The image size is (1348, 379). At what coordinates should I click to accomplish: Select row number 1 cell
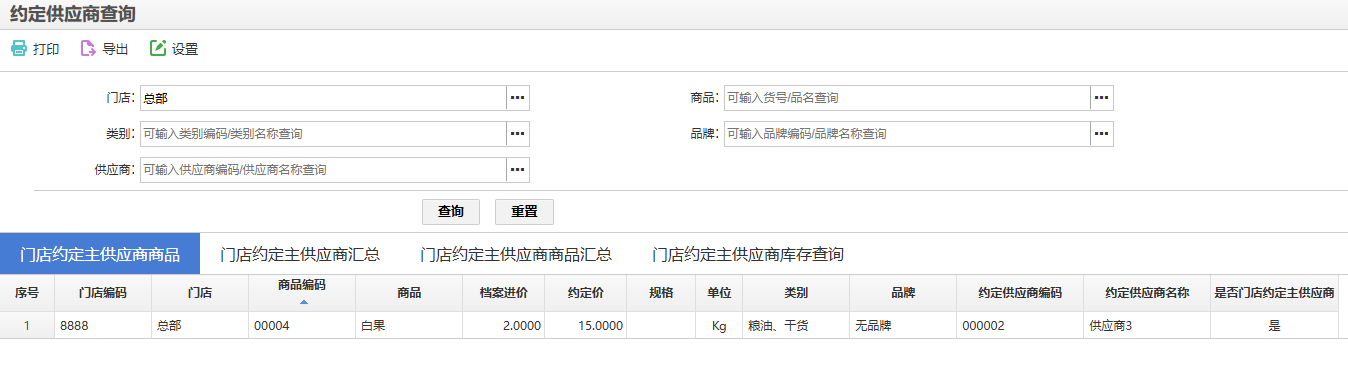pyautogui.click(x=27, y=325)
